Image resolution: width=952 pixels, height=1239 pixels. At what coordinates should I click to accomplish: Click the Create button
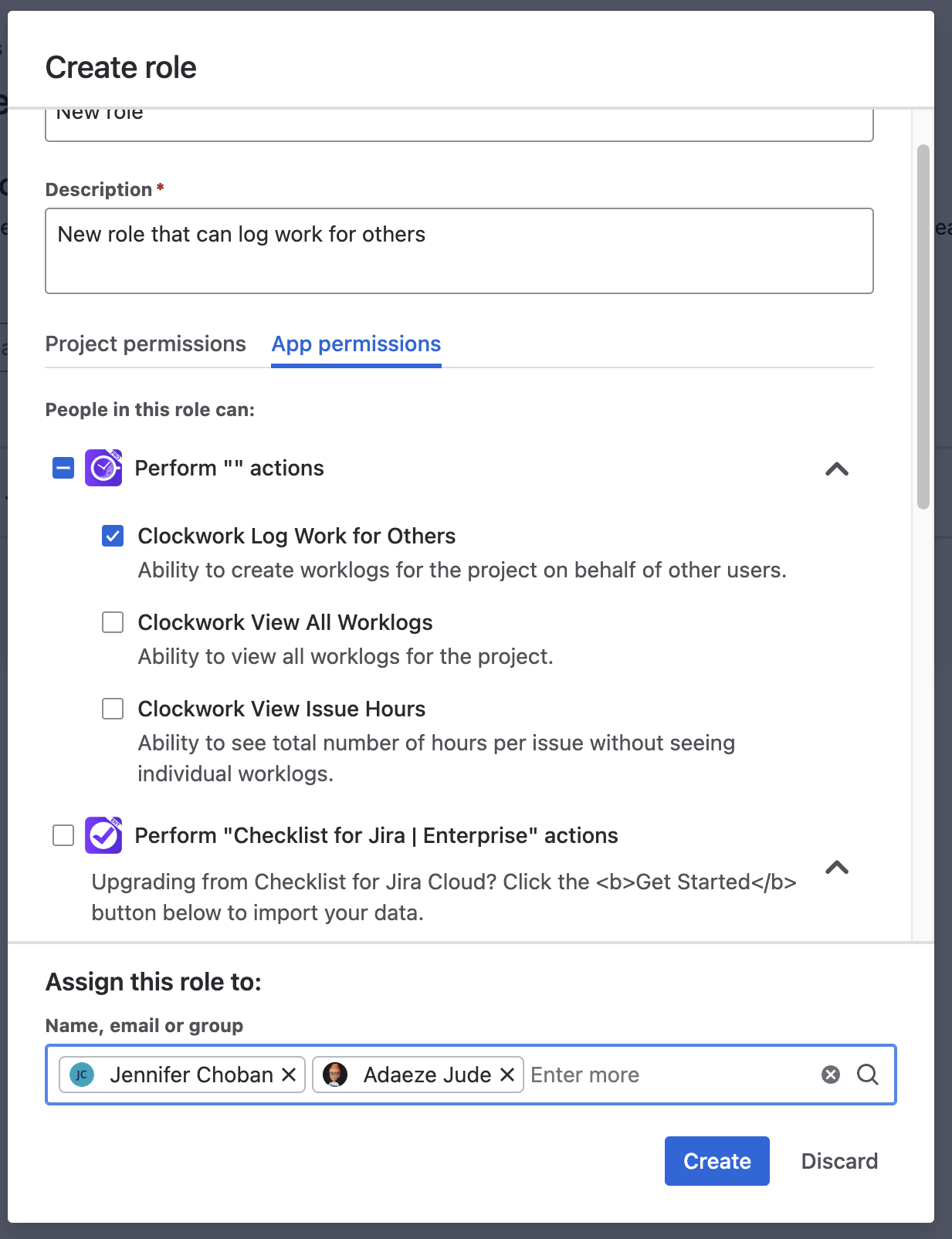(x=717, y=1161)
